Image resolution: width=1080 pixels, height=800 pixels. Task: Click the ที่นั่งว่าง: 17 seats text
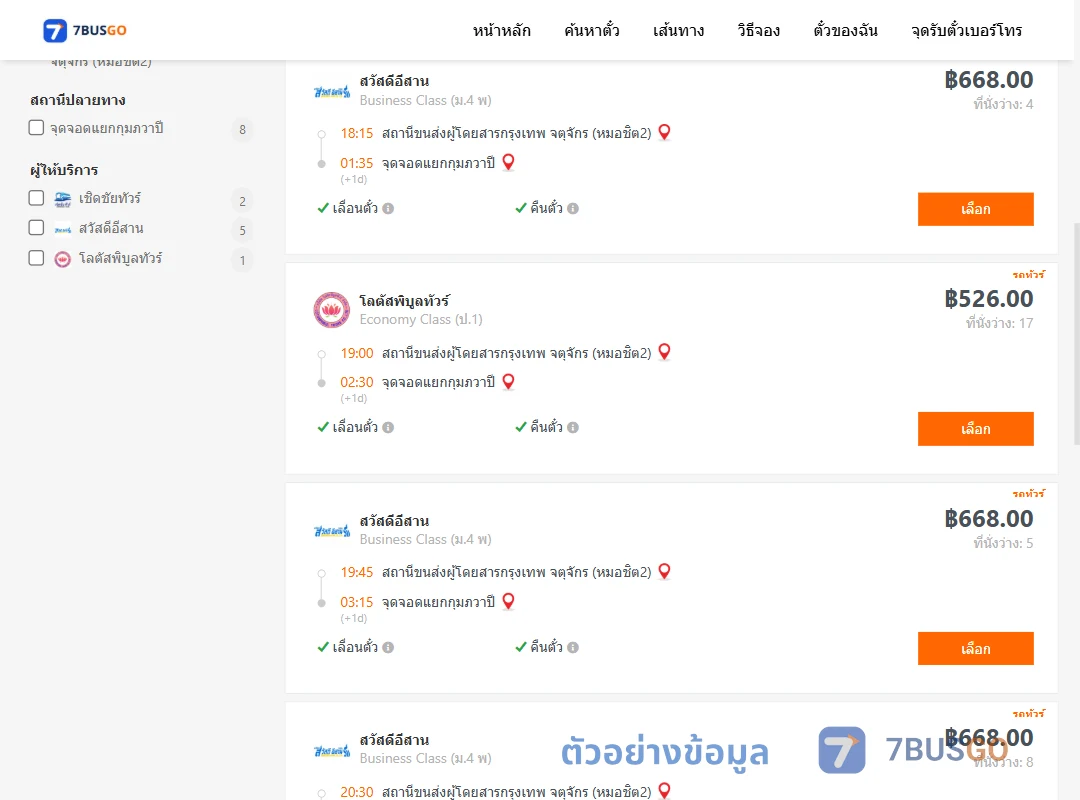pos(999,322)
